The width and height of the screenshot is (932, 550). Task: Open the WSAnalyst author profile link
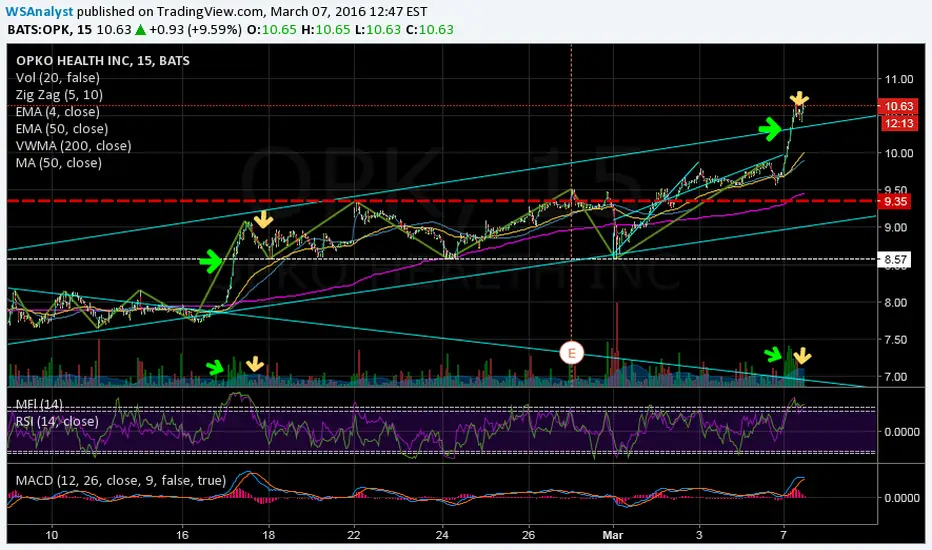click(39, 11)
